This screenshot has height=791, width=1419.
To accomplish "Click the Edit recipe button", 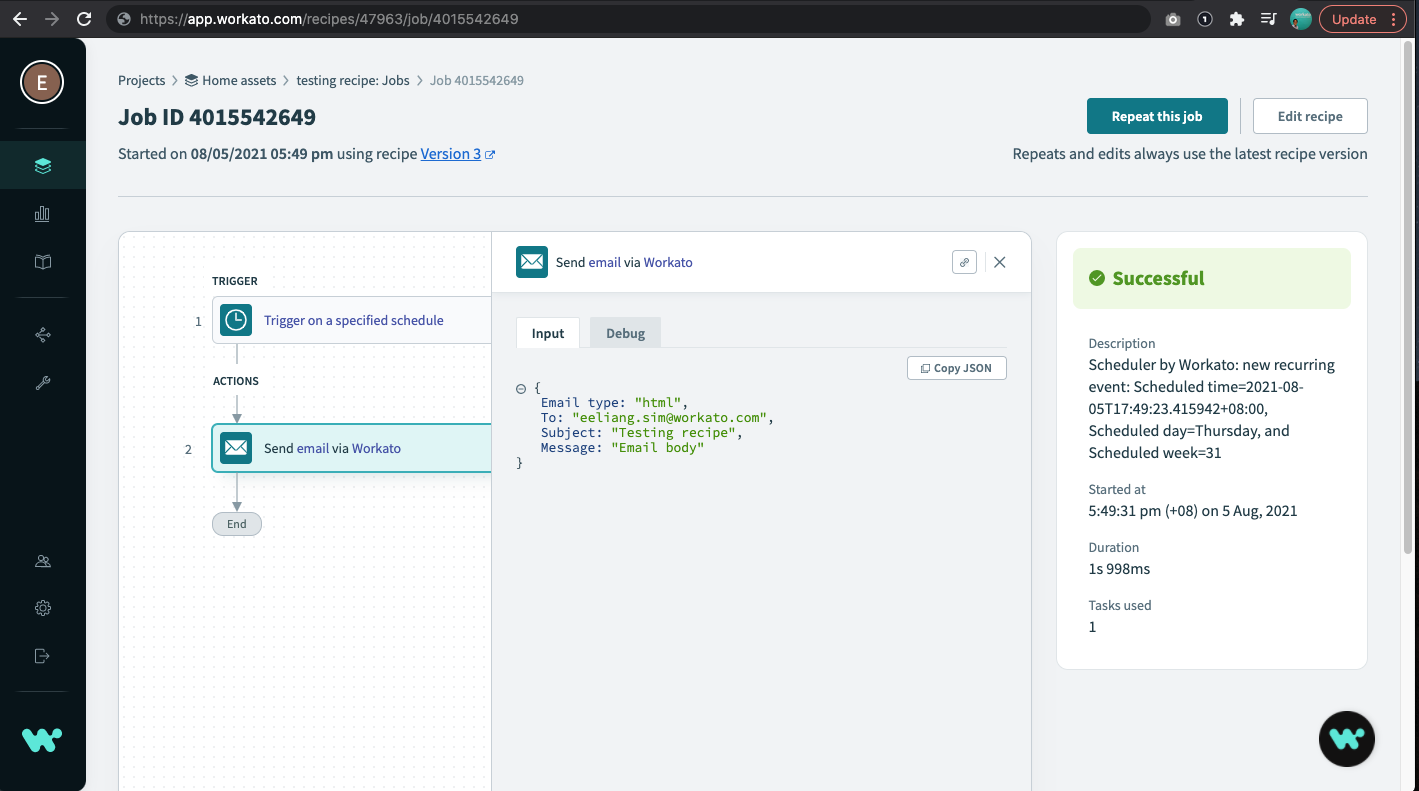I will pos(1310,116).
